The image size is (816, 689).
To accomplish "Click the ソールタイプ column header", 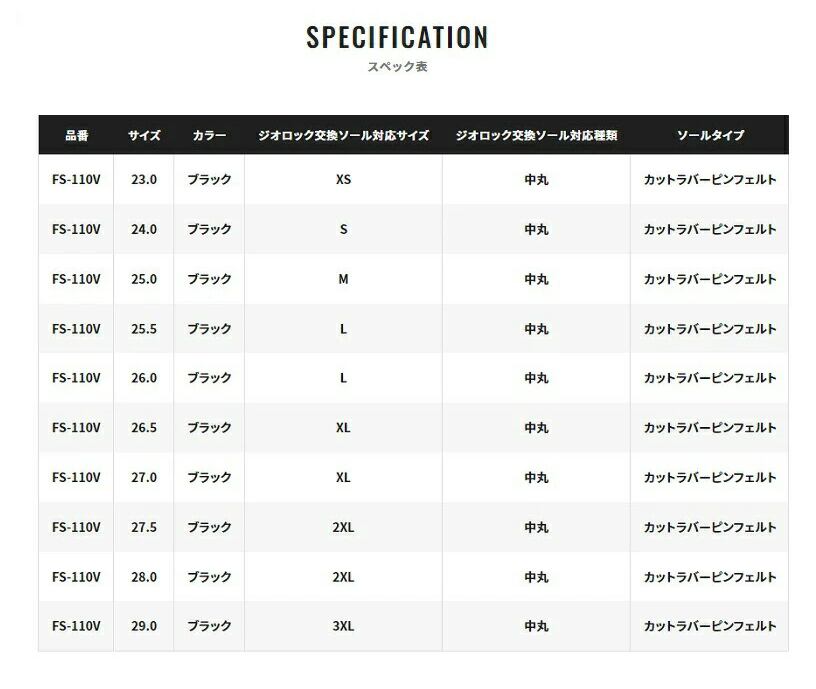I will [x=710, y=135].
